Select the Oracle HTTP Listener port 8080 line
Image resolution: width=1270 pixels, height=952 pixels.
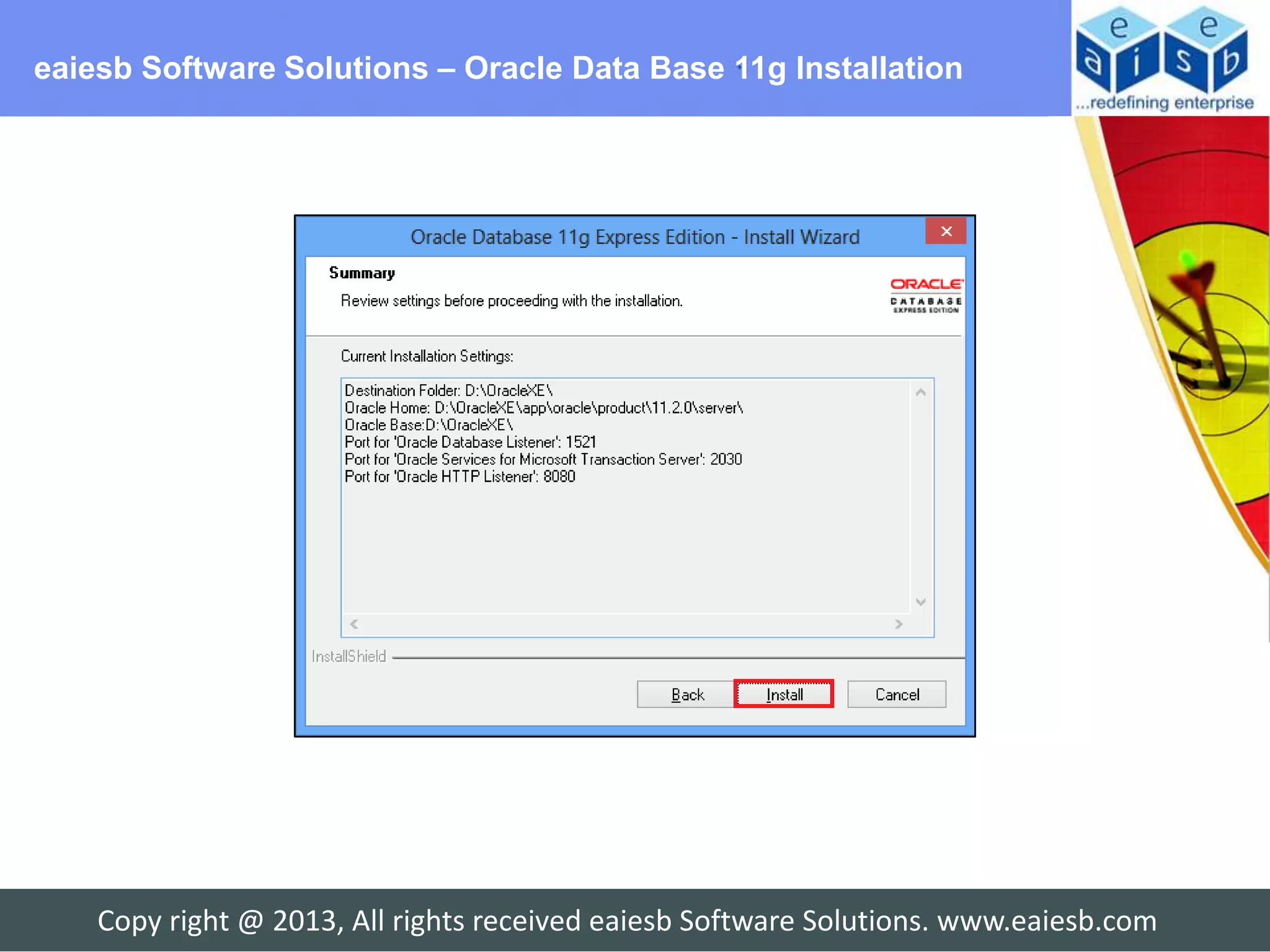[460, 477]
